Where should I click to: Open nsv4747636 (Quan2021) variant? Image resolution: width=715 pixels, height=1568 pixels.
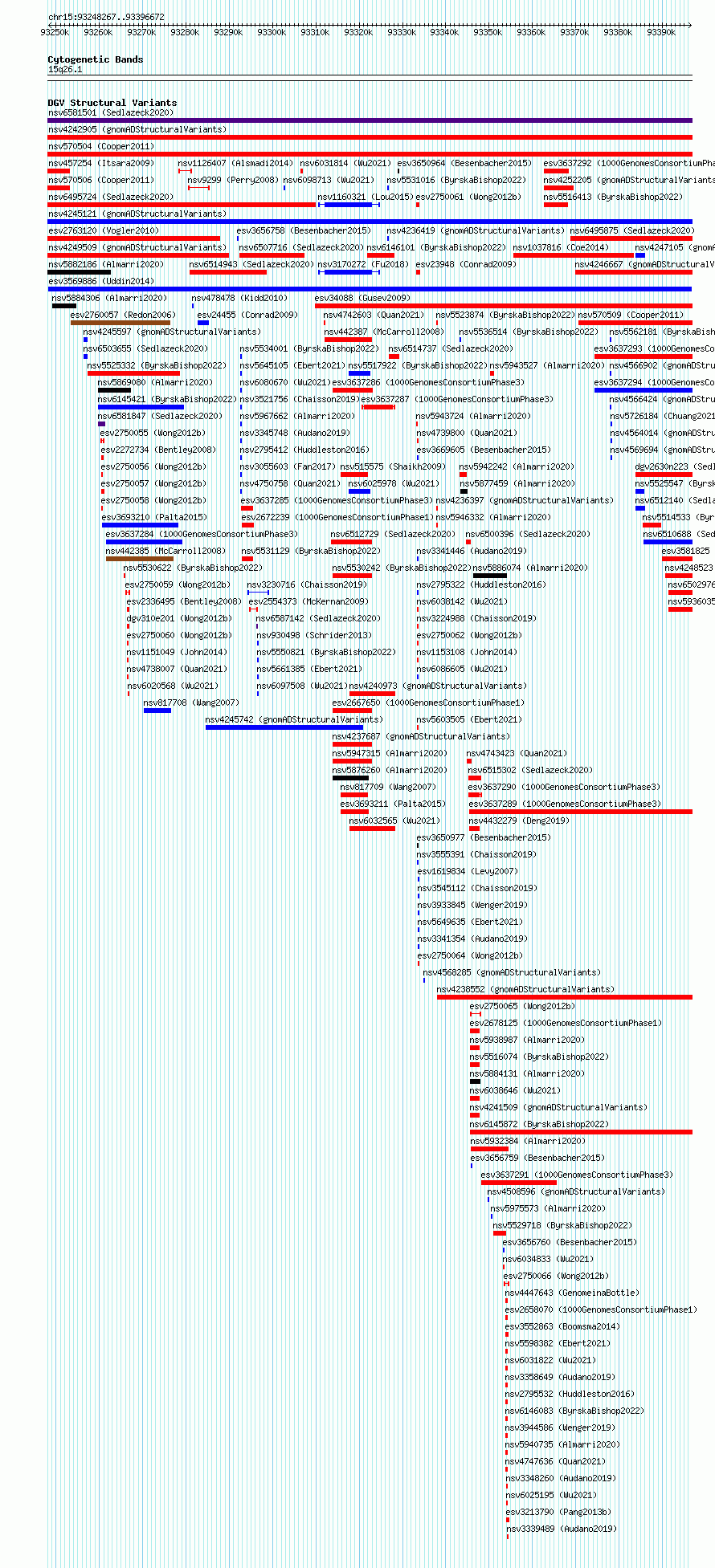tap(555, 1461)
